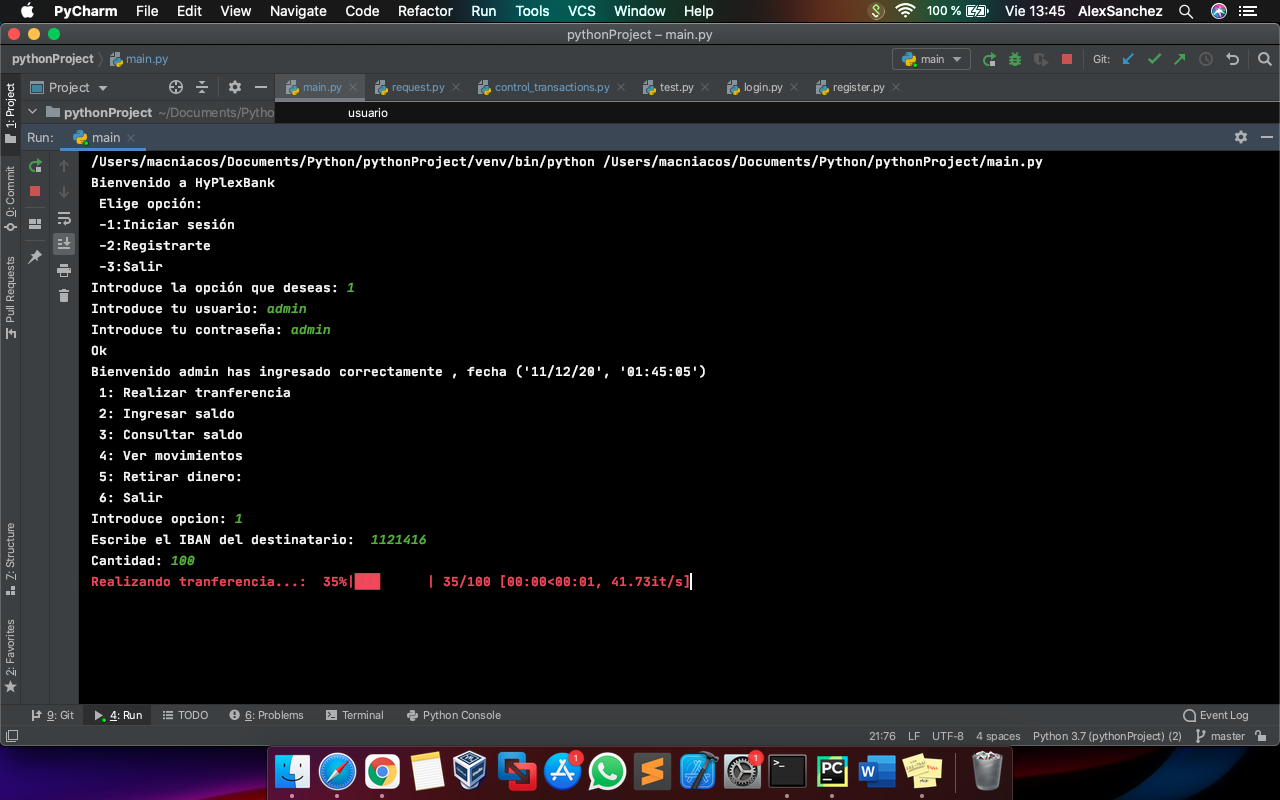Image resolution: width=1280 pixels, height=800 pixels.
Task: Open the Refactor menu
Action: click(425, 11)
